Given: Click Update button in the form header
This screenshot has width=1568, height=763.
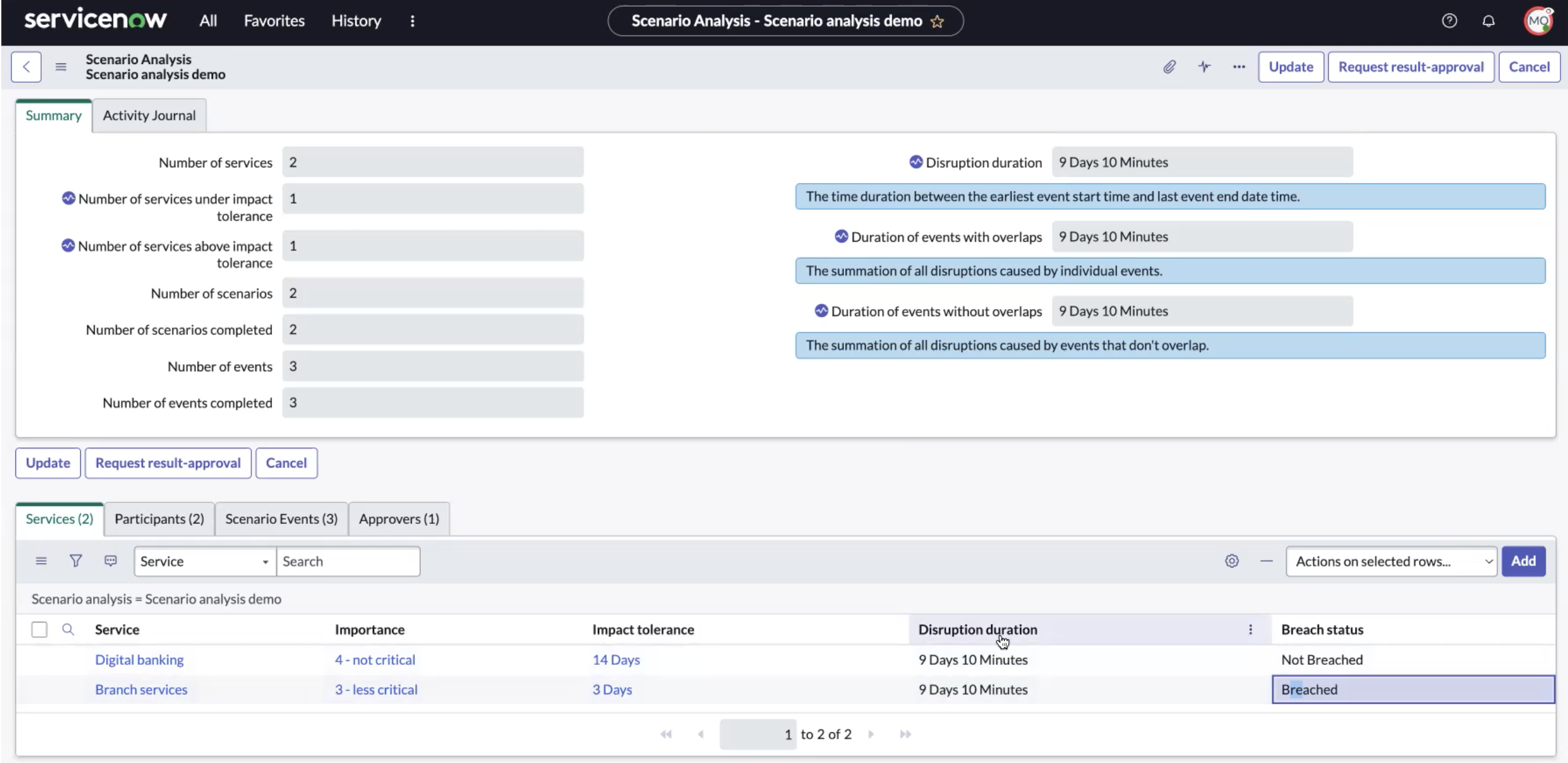Looking at the screenshot, I should point(1291,67).
